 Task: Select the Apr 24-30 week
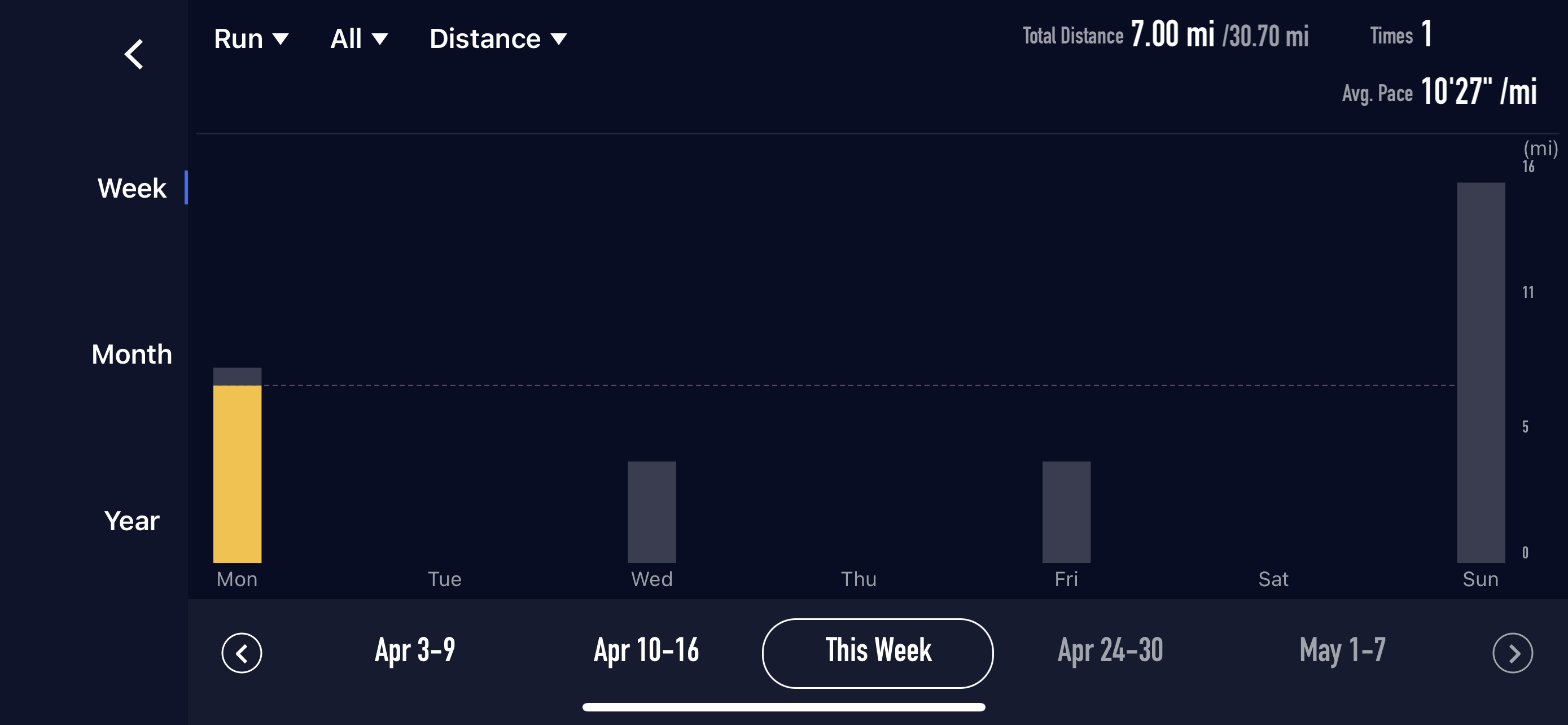(x=1110, y=650)
